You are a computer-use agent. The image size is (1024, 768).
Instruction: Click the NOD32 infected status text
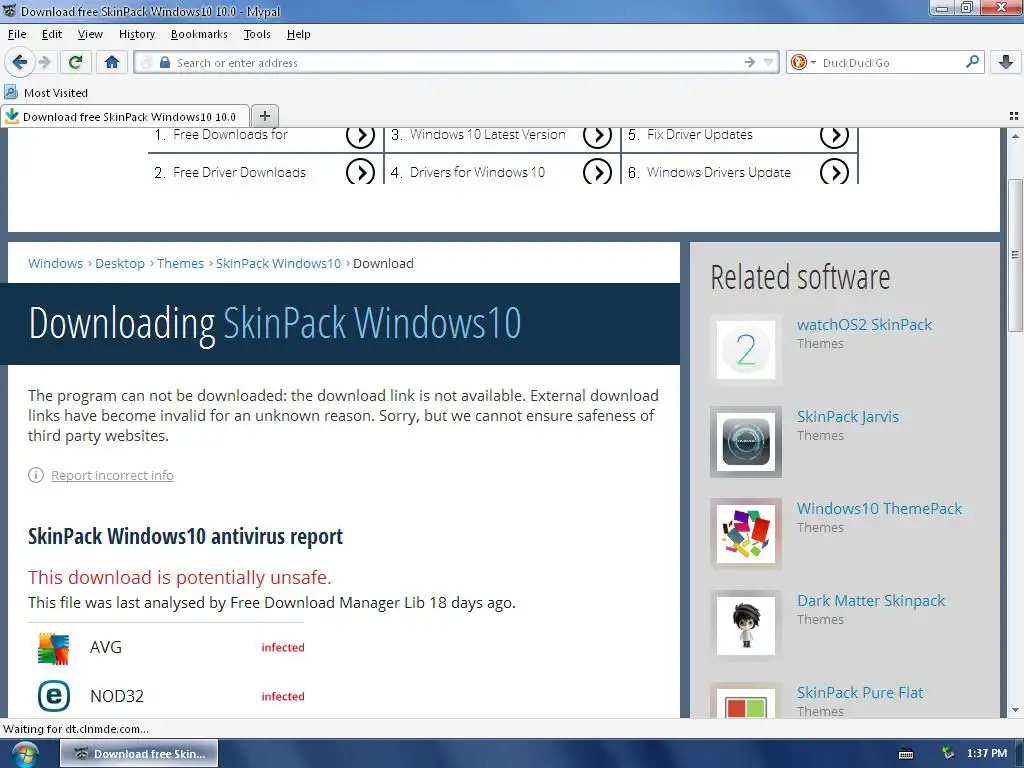(283, 697)
